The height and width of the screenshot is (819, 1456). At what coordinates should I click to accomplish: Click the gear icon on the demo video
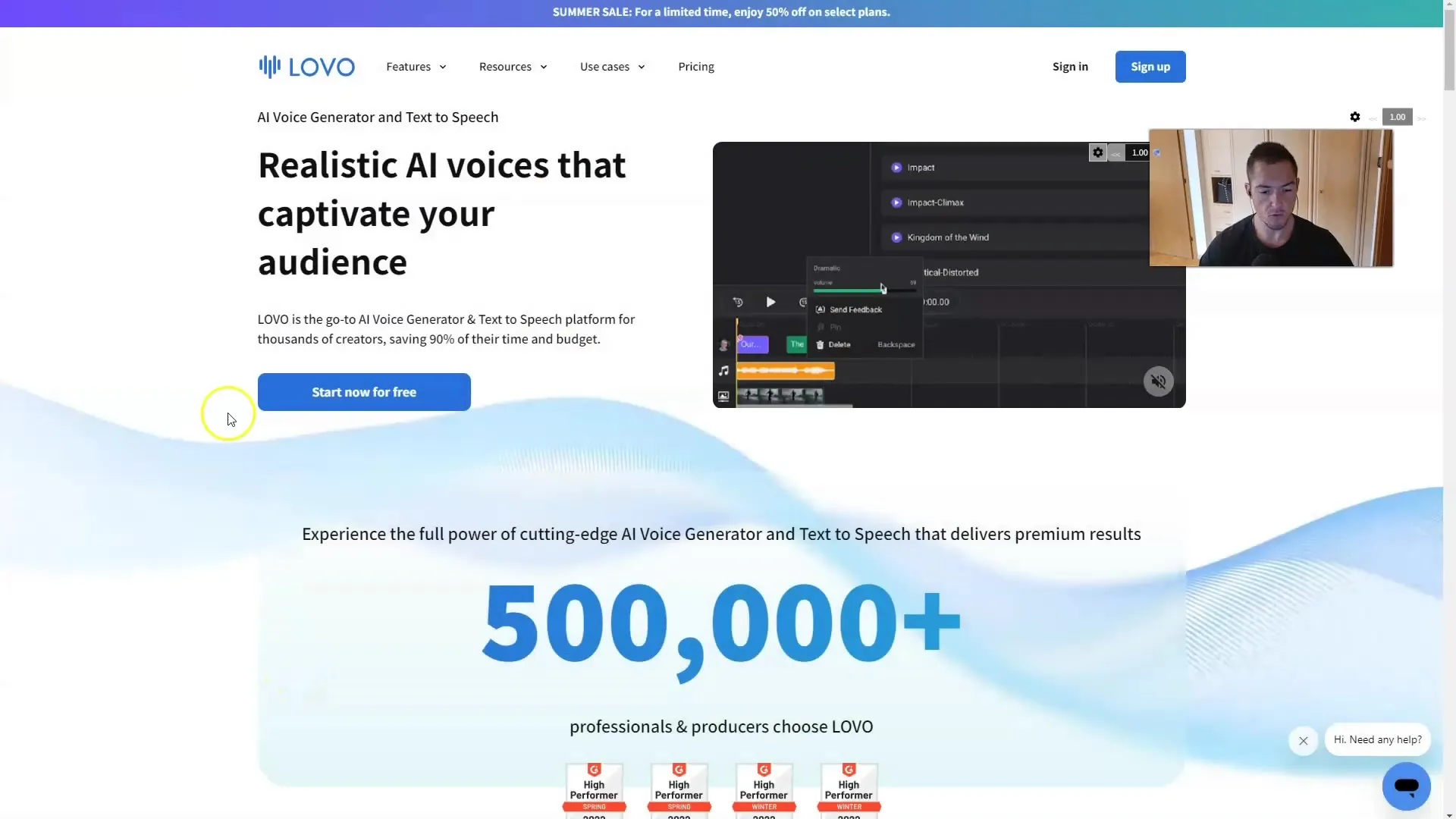(x=1097, y=152)
